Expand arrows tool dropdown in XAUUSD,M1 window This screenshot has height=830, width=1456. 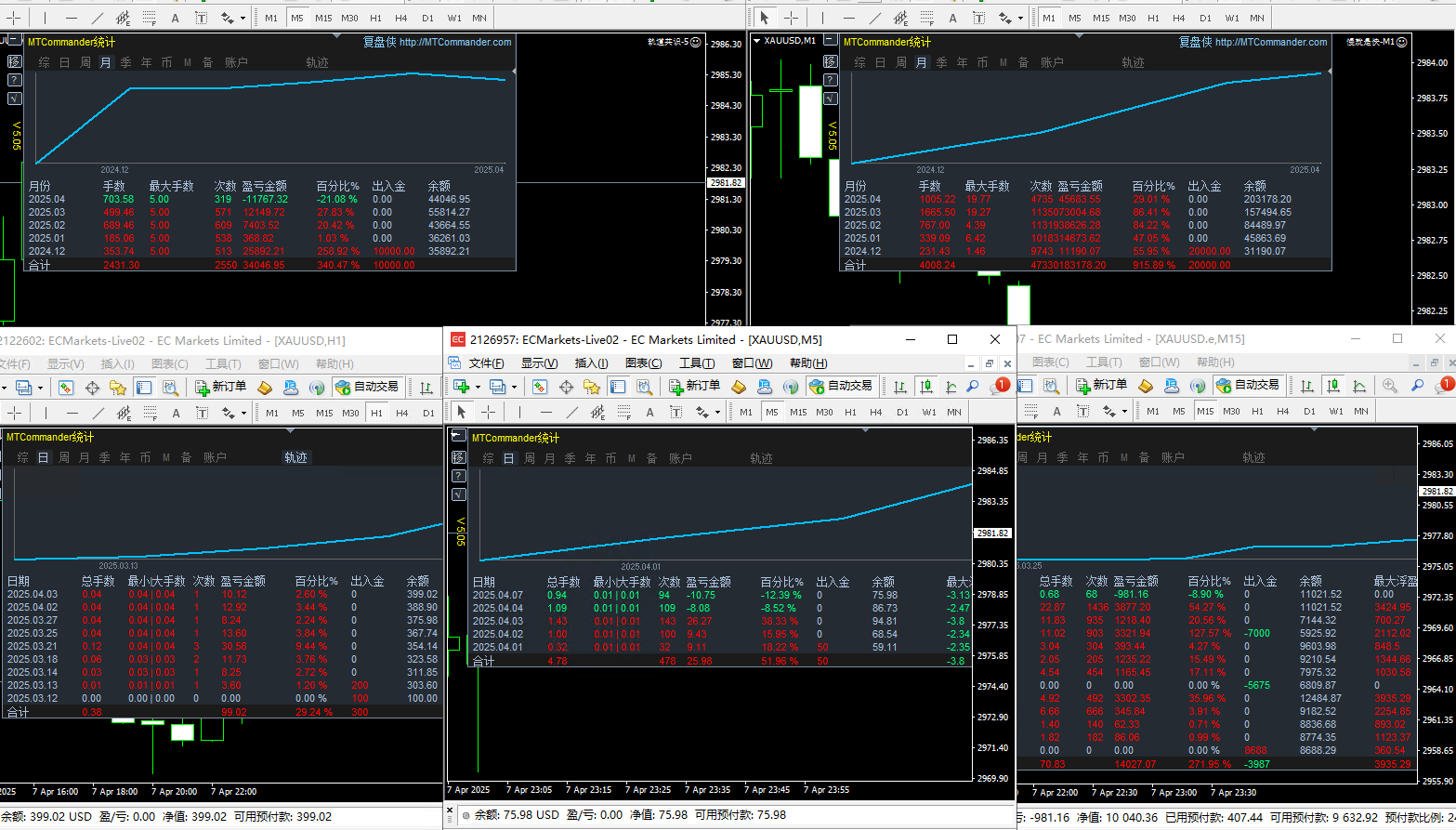pos(1020,19)
